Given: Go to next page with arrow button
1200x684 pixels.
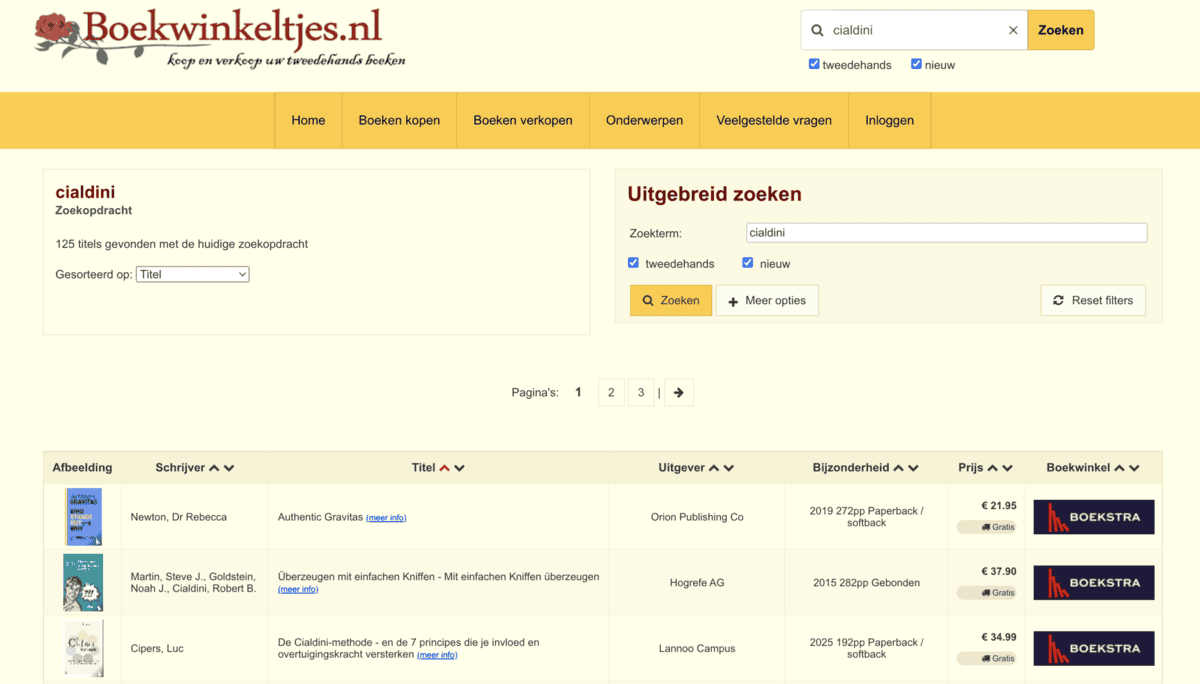Looking at the screenshot, I should coord(679,393).
